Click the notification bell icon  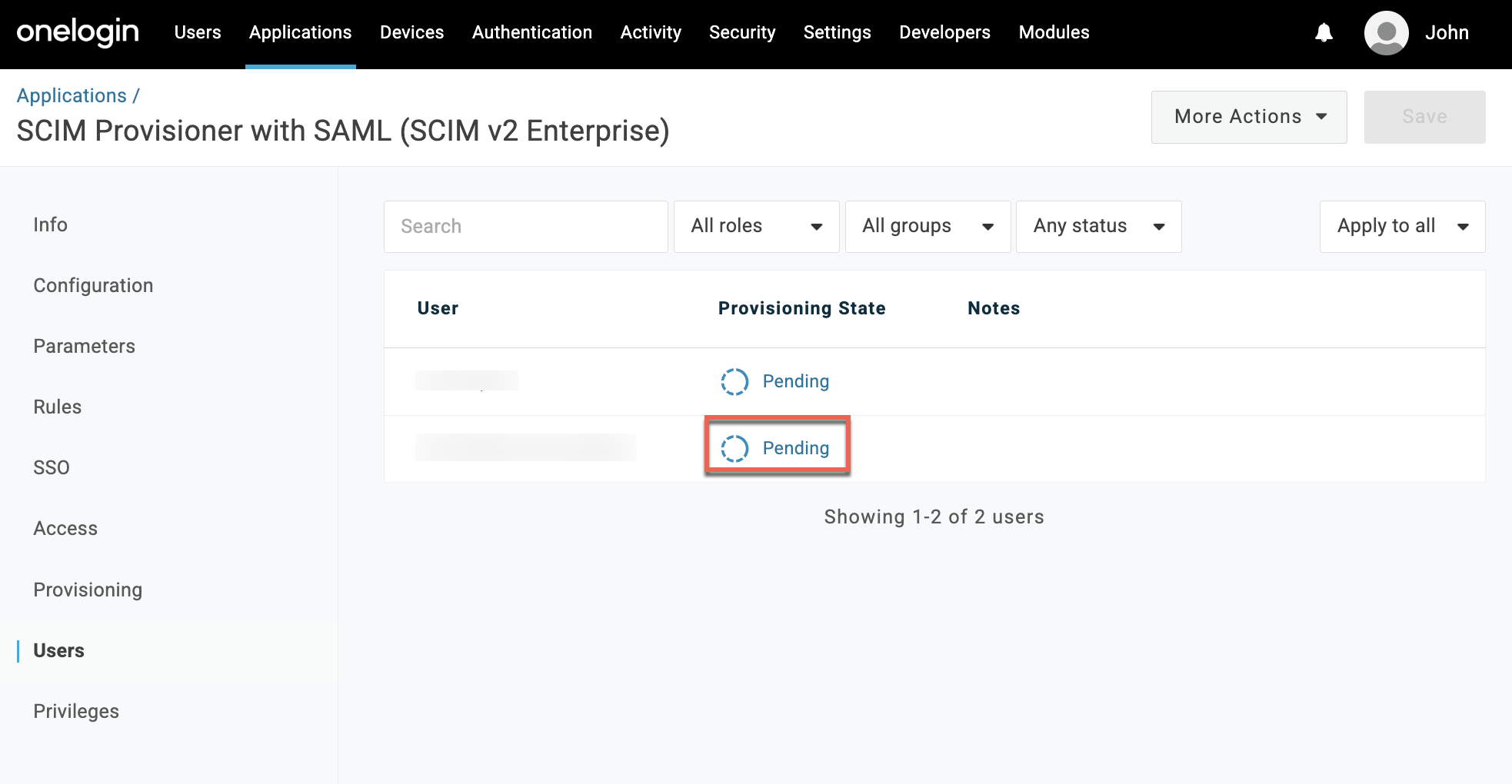pyautogui.click(x=1324, y=33)
